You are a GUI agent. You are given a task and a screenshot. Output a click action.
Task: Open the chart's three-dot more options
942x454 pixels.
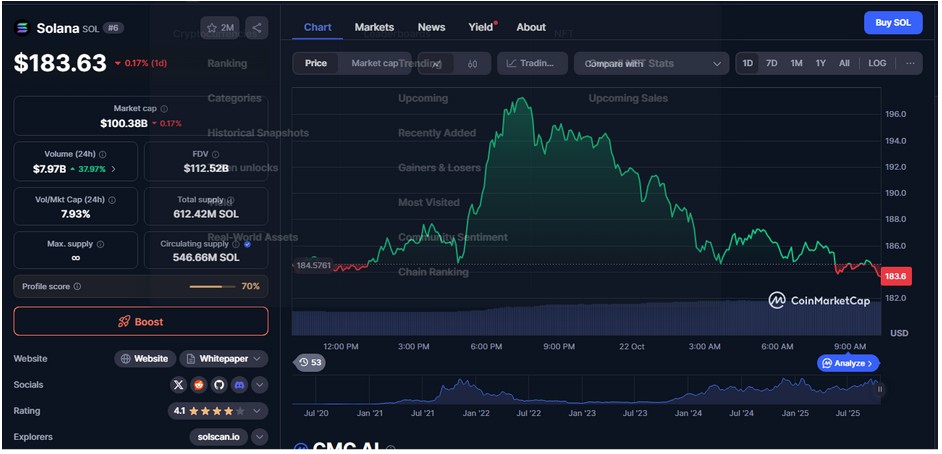click(909, 63)
